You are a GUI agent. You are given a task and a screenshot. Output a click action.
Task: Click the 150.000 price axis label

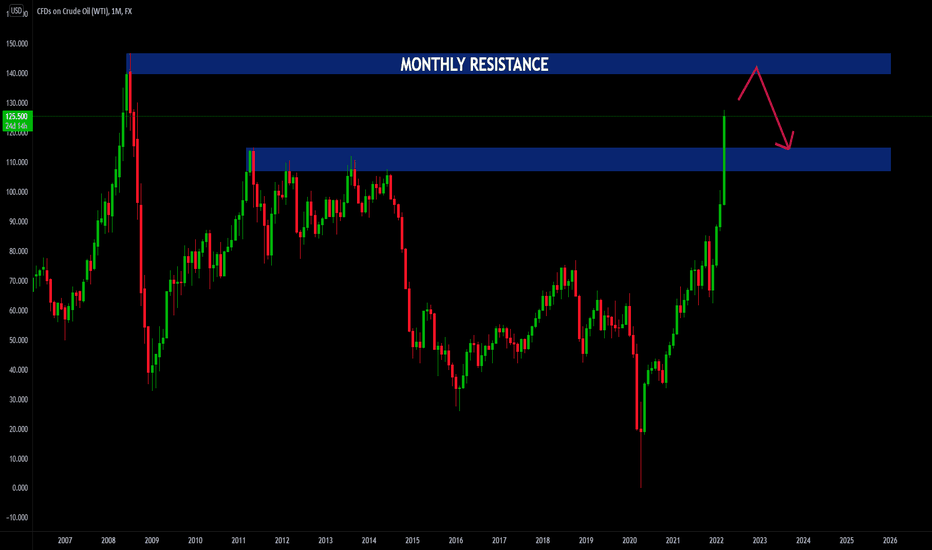(x=17, y=44)
